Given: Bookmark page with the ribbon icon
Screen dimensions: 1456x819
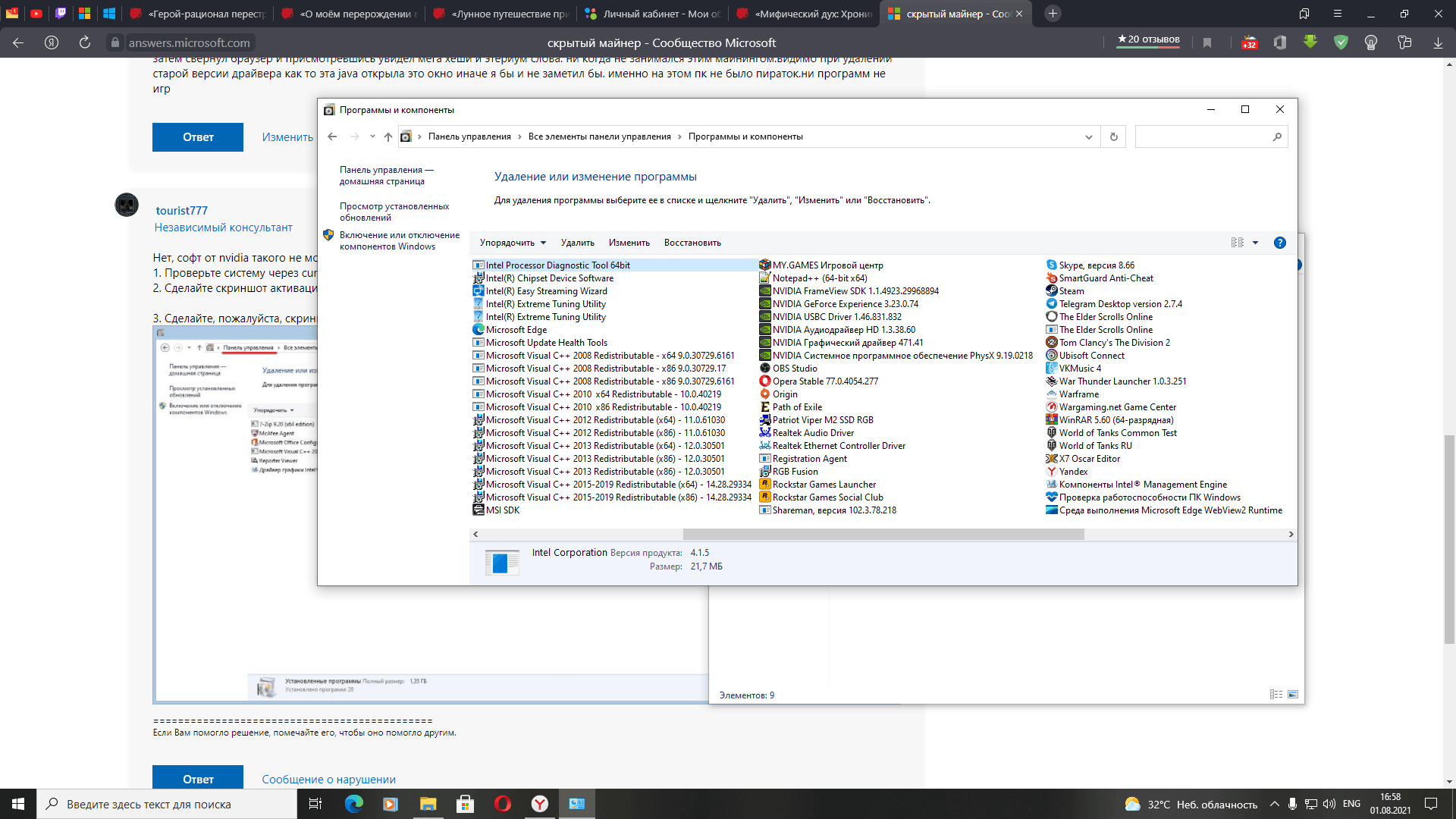Looking at the screenshot, I should (1207, 43).
